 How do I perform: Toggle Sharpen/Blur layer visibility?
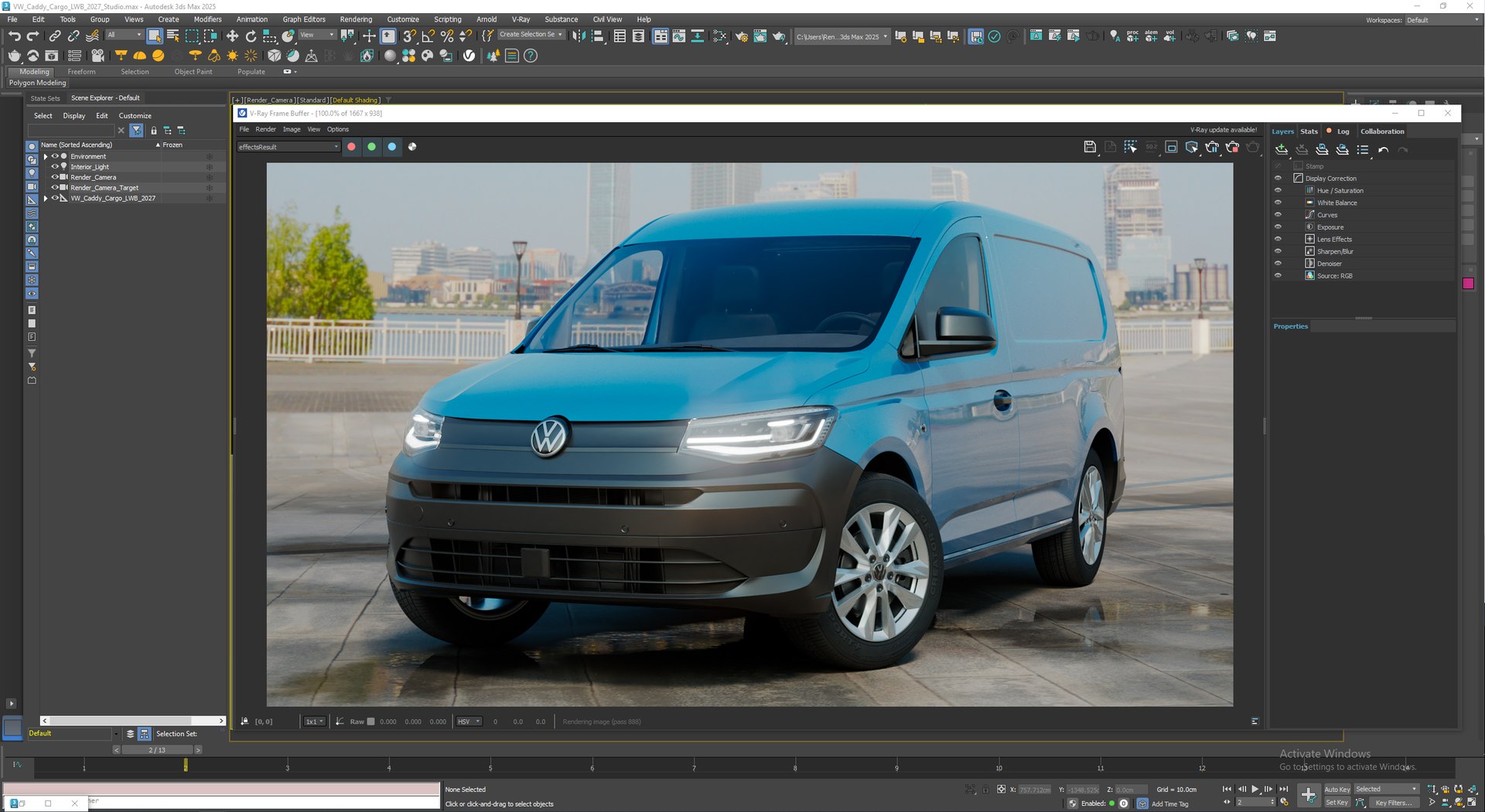pos(1278,251)
